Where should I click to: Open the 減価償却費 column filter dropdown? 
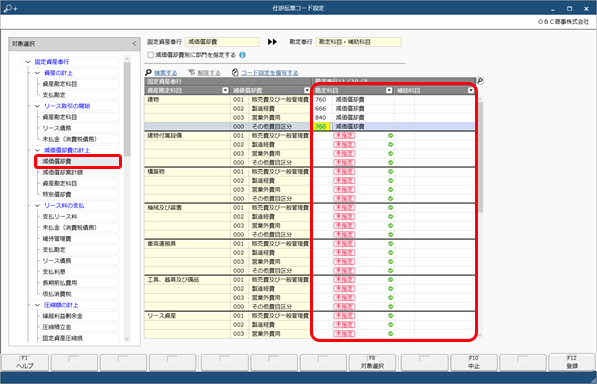pyautogui.click(x=307, y=90)
